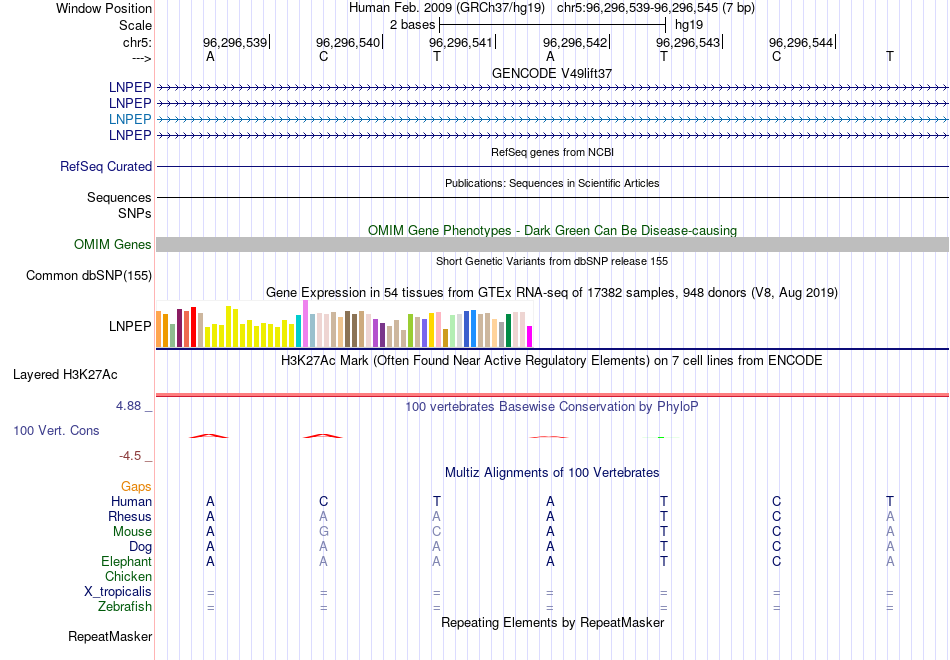
Task: Open 100 vertebrates Basewise Conservation by PhyloP title
Action: (552, 407)
